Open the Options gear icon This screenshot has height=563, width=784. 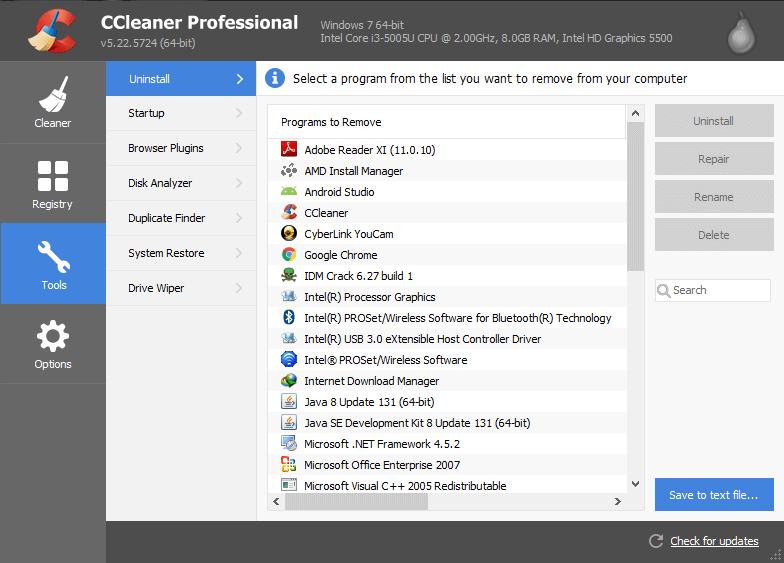point(53,336)
